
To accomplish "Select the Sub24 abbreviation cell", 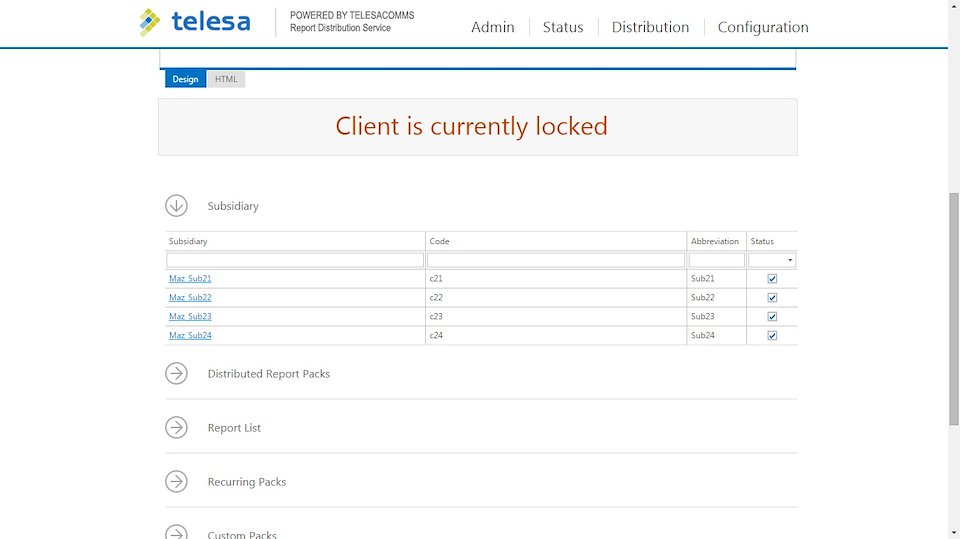I will pos(716,335).
